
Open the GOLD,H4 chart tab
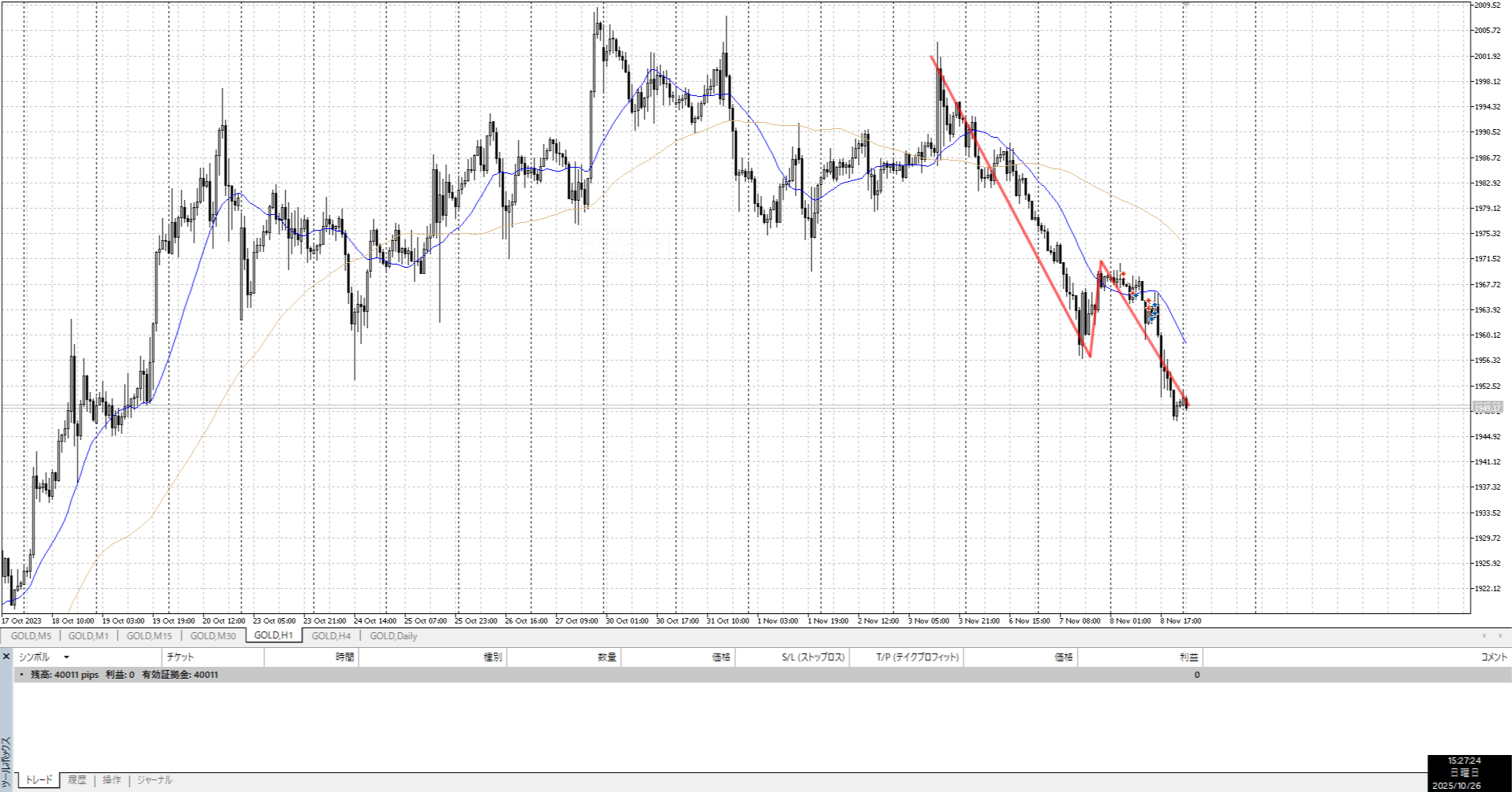[x=331, y=636]
